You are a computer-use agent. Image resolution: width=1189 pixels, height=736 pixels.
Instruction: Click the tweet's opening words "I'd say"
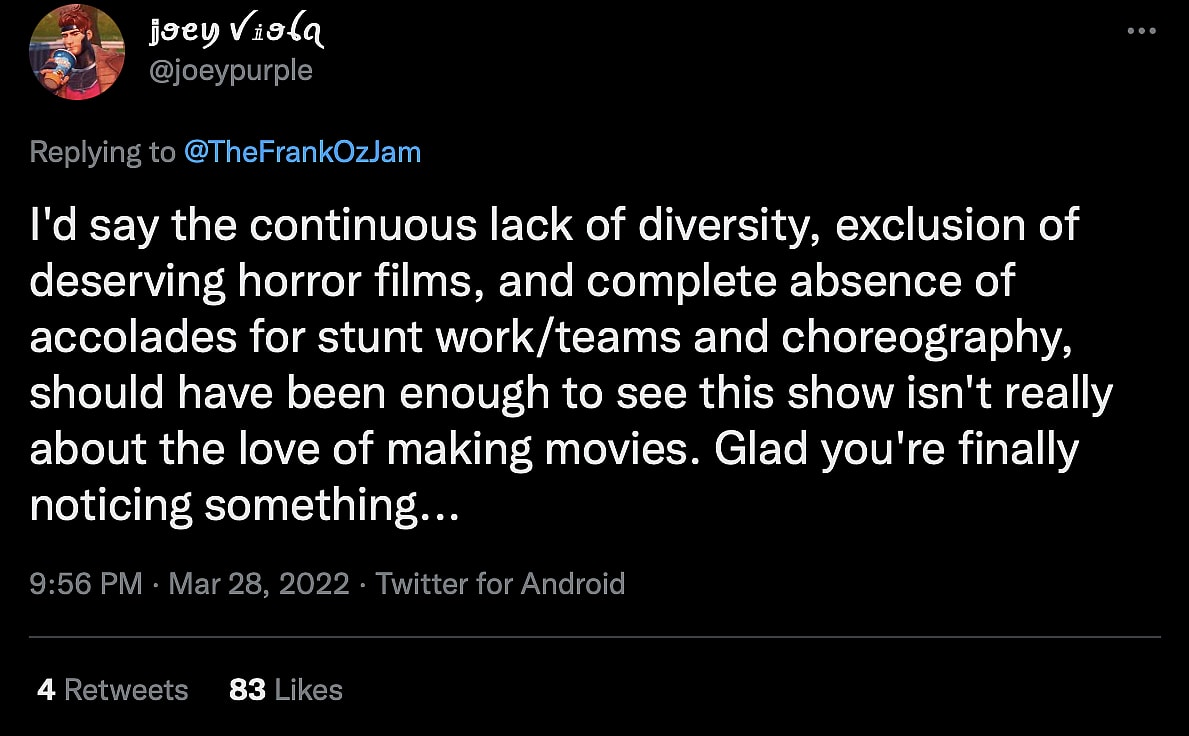tap(94, 226)
